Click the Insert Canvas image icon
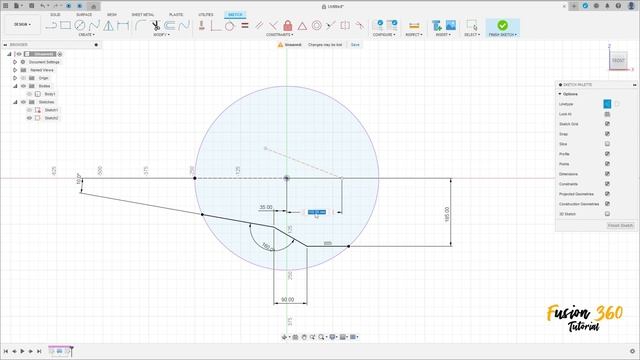The height and width of the screenshot is (360, 640). (x=451, y=25)
